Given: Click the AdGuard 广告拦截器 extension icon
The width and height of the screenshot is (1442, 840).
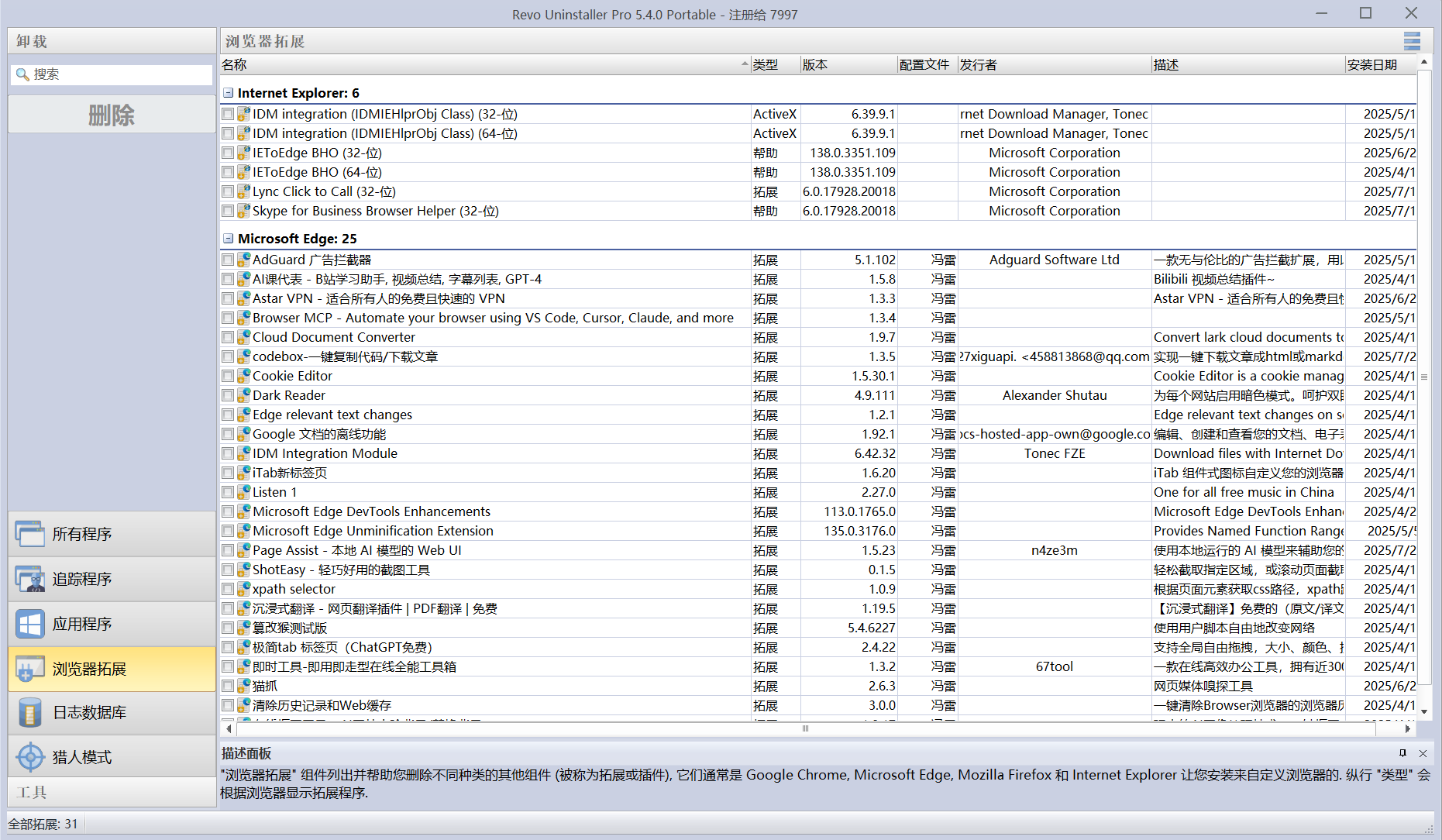Looking at the screenshot, I should tap(243, 260).
